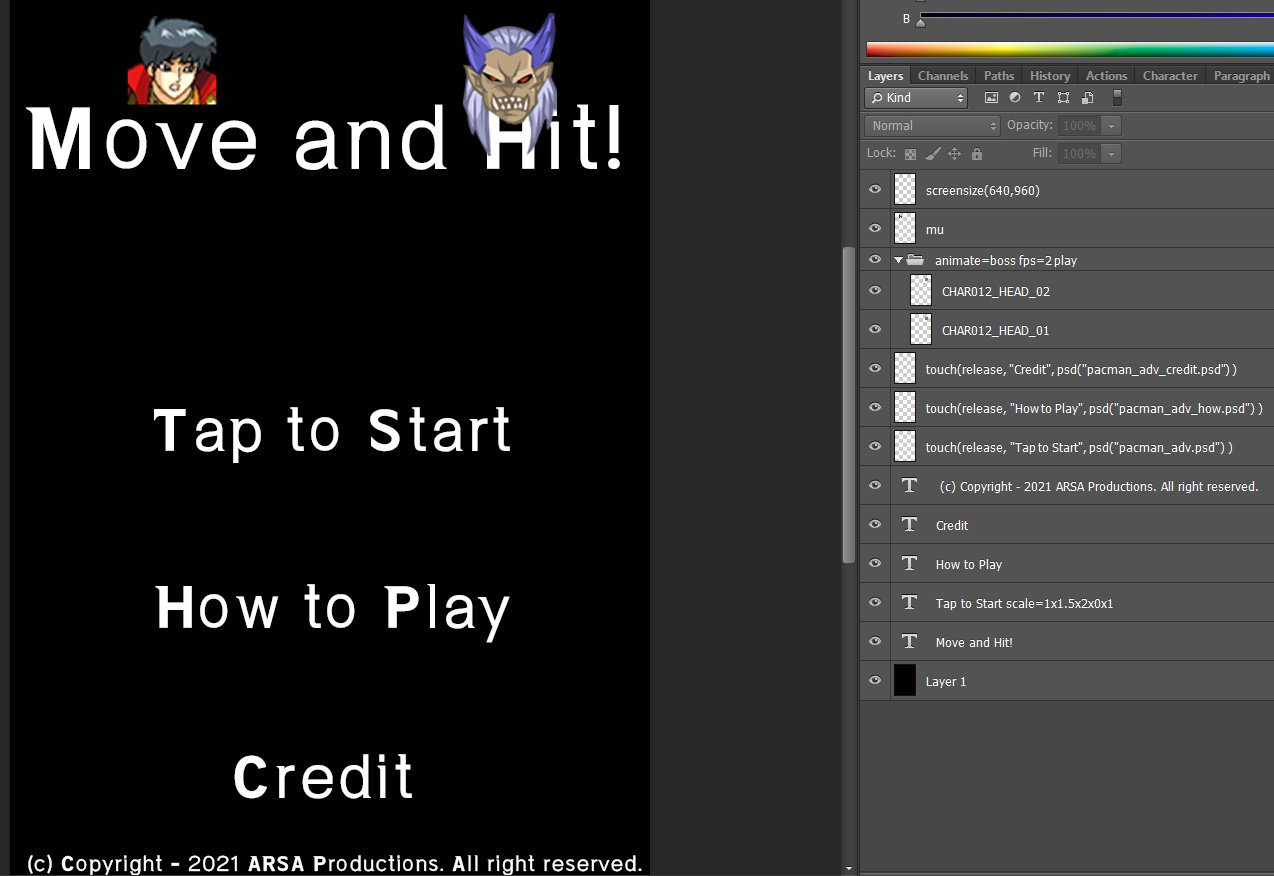Hide the 'Credit' text layer
The width and height of the screenshot is (1274, 876).
click(x=874, y=524)
